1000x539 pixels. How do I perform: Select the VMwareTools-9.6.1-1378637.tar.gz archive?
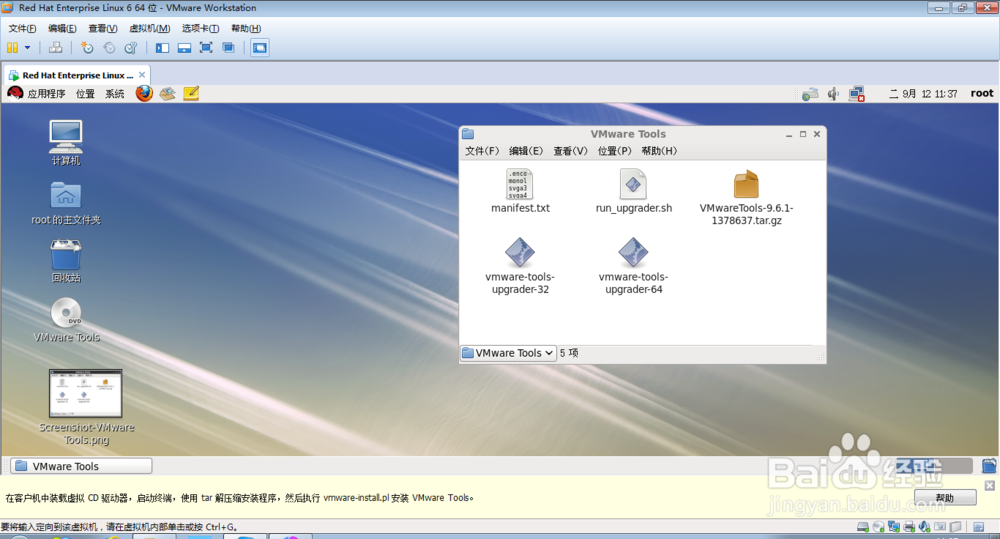click(x=746, y=198)
